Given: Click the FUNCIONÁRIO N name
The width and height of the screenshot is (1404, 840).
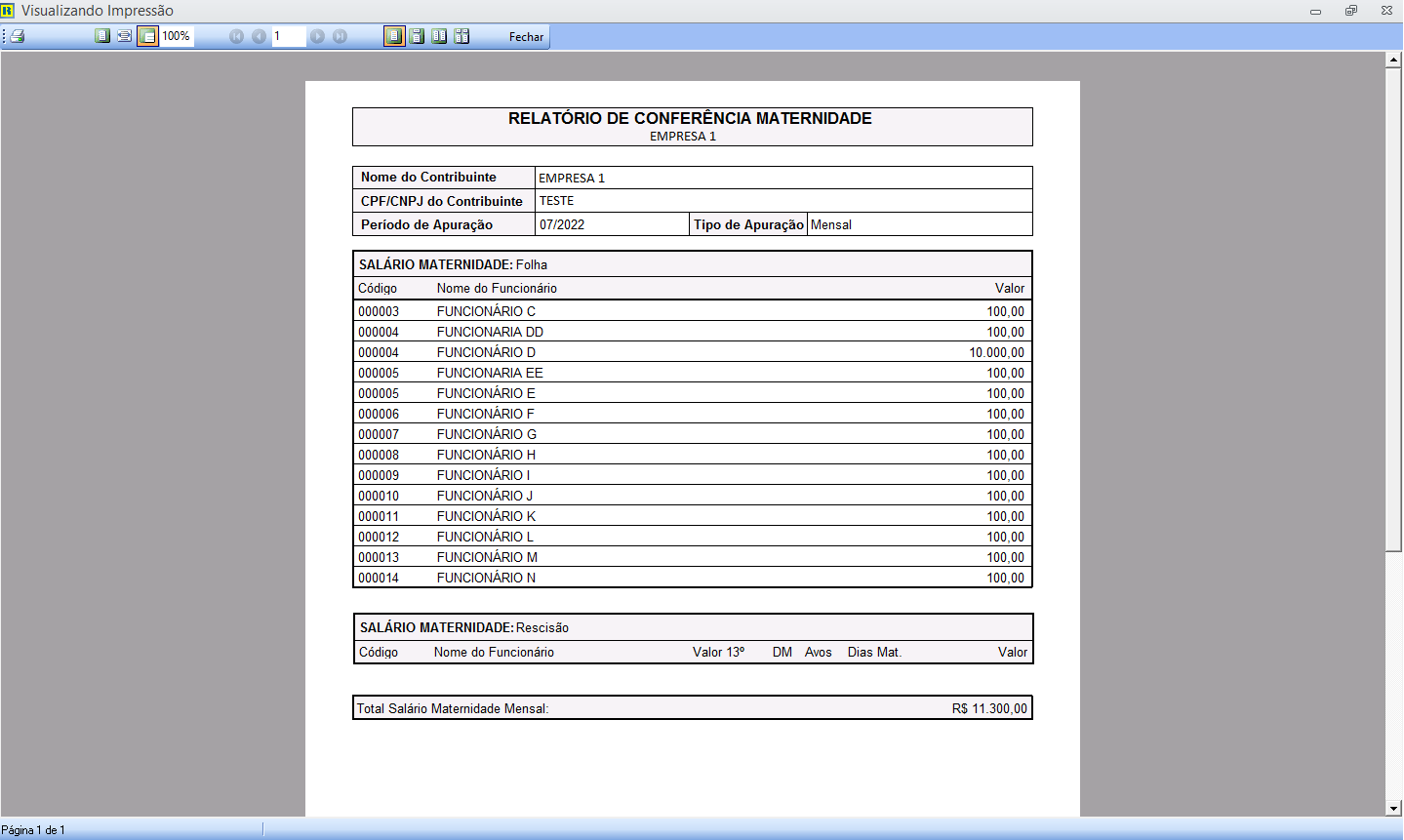Looking at the screenshot, I should [x=486, y=578].
